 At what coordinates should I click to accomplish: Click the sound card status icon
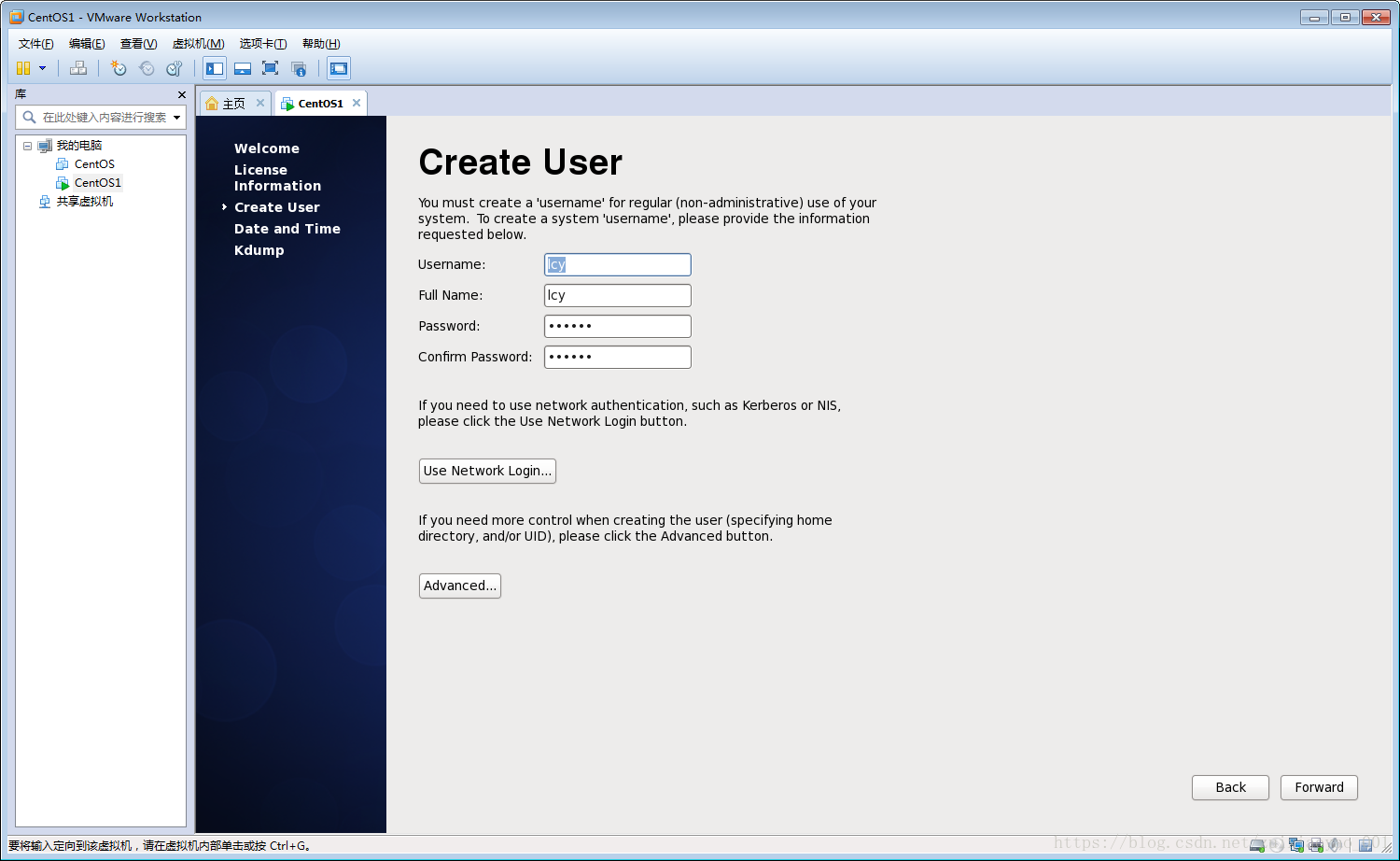1335,845
